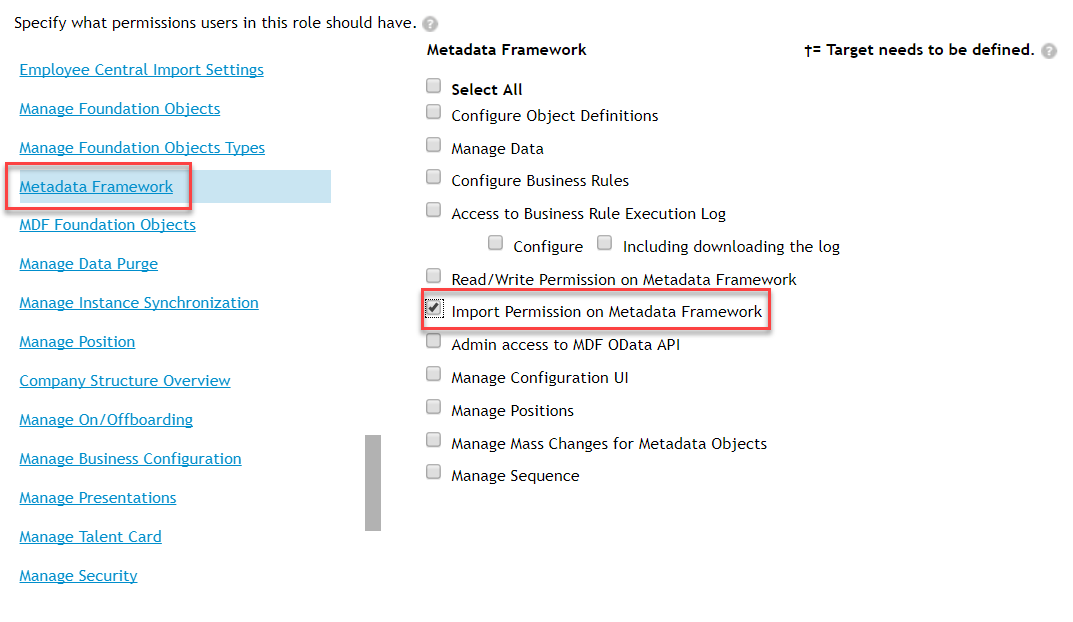Open Manage Security category
Image resolution: width=1073 pixels, height=622 pixels.
click(x=78, y=576)
